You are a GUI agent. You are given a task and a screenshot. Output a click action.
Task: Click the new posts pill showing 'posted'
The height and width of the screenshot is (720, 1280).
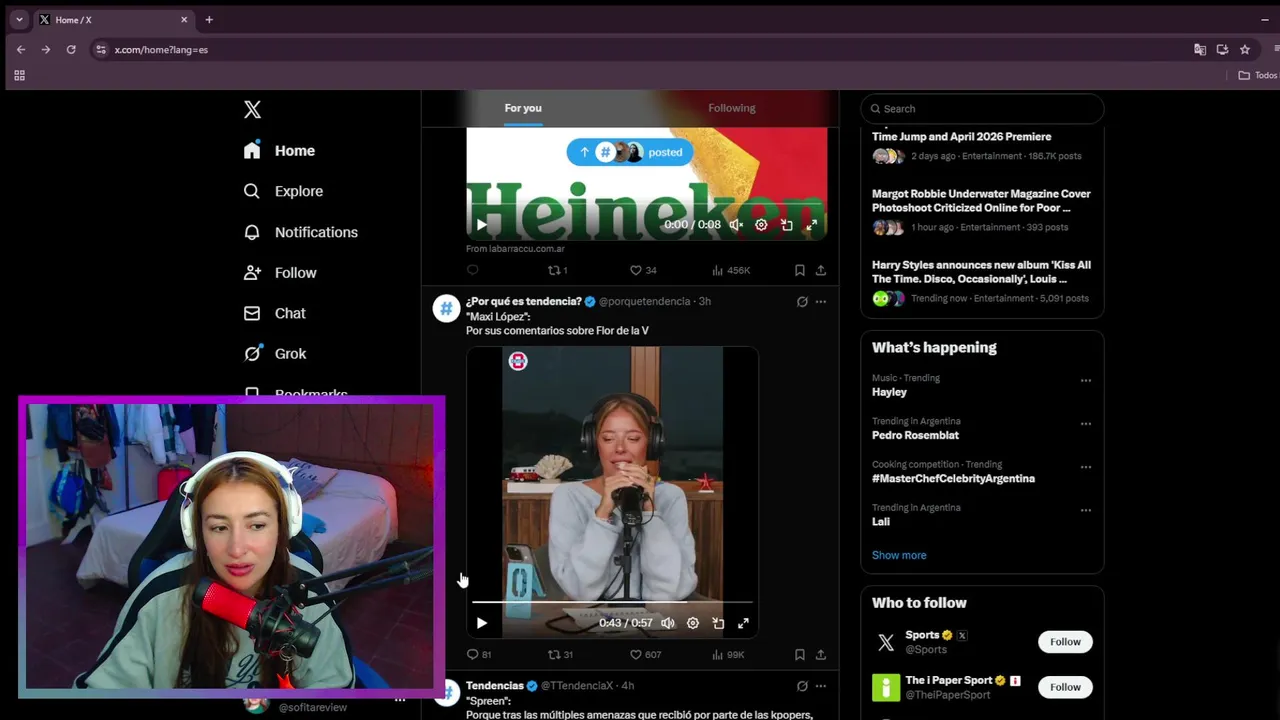click(x=629, y=152)
